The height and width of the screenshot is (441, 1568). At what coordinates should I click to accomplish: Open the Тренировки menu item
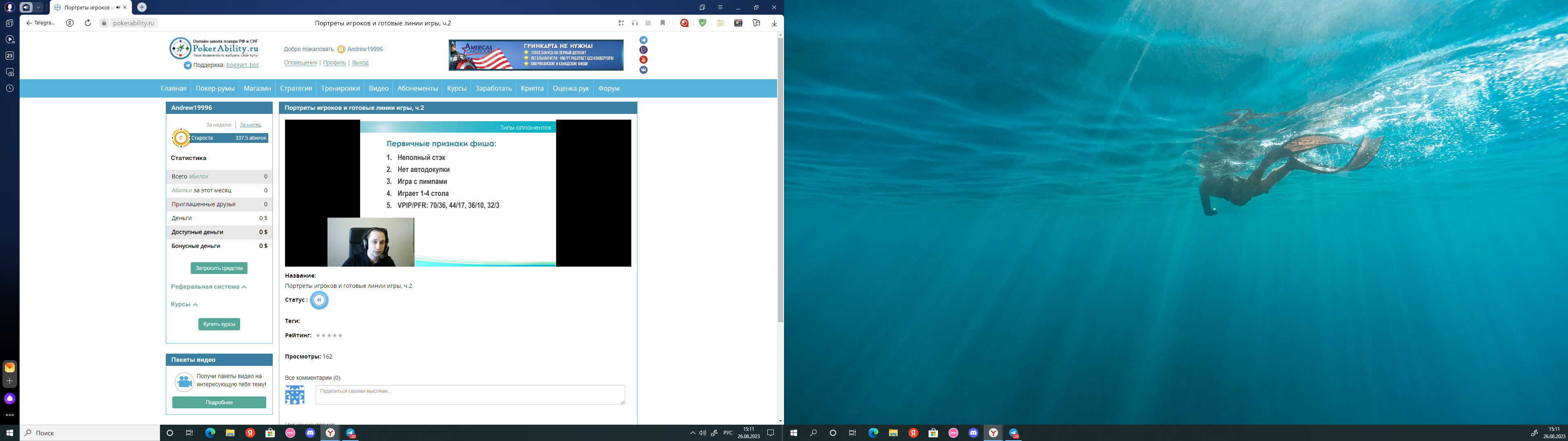click(x=340, y=88)
